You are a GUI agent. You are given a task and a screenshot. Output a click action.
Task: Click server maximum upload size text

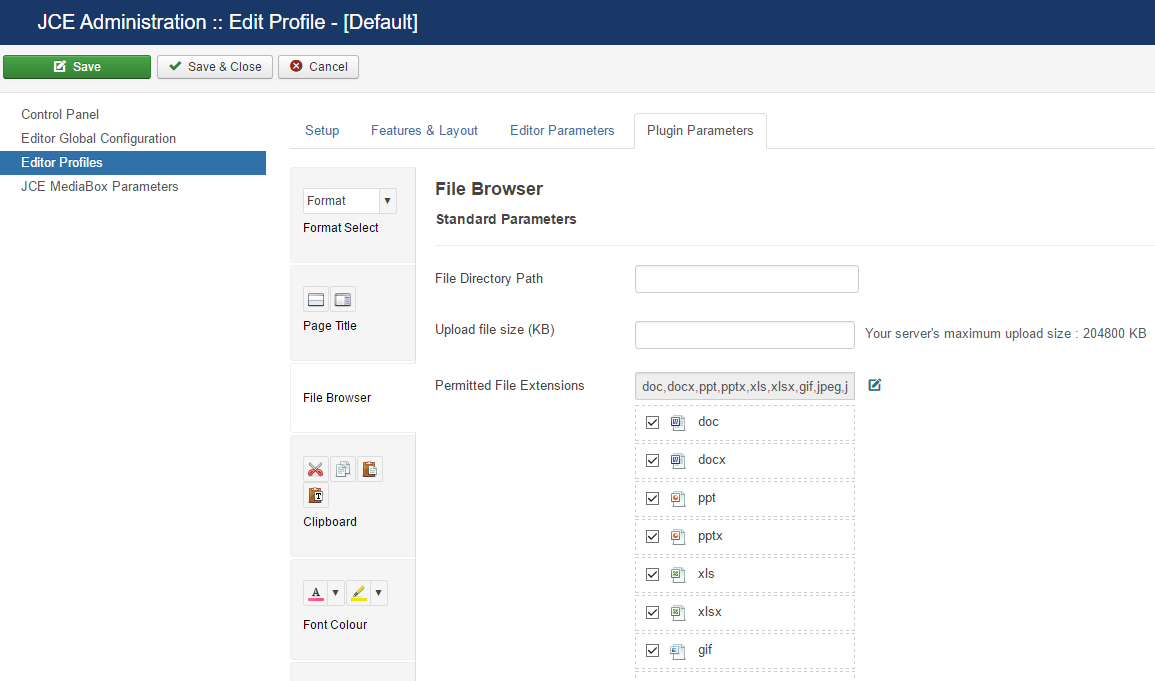point(1005,334)
